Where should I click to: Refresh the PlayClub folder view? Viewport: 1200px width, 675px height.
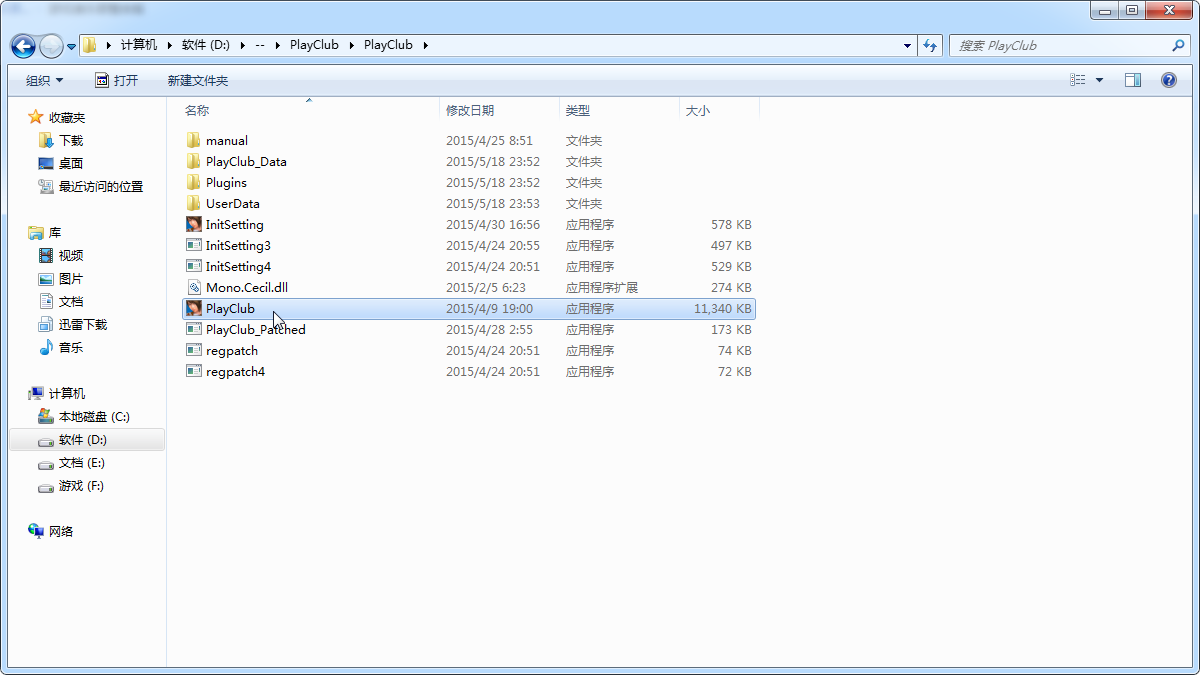931,45
